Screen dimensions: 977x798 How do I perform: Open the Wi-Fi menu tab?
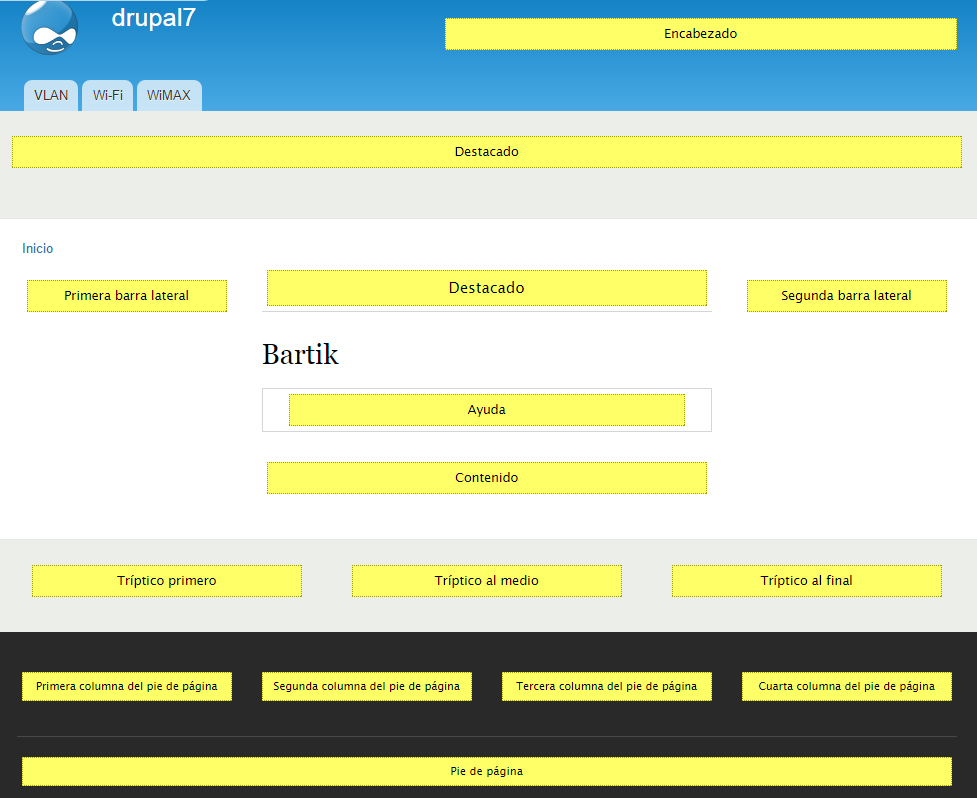click(x=108, y=95)
